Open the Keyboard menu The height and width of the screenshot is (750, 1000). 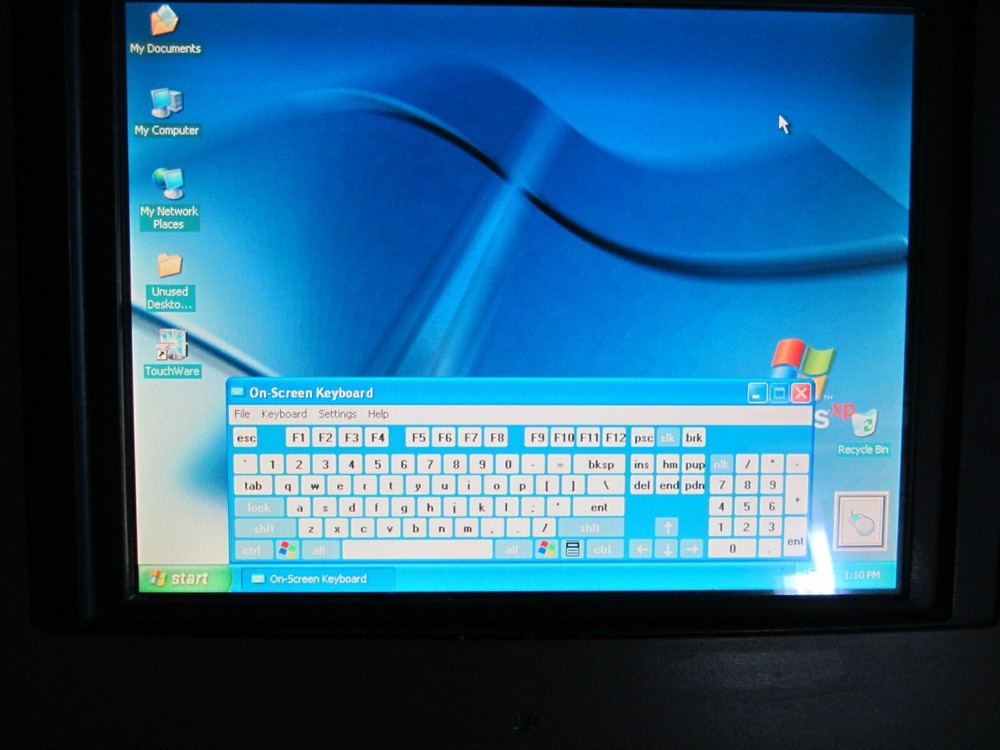point(284,414)
